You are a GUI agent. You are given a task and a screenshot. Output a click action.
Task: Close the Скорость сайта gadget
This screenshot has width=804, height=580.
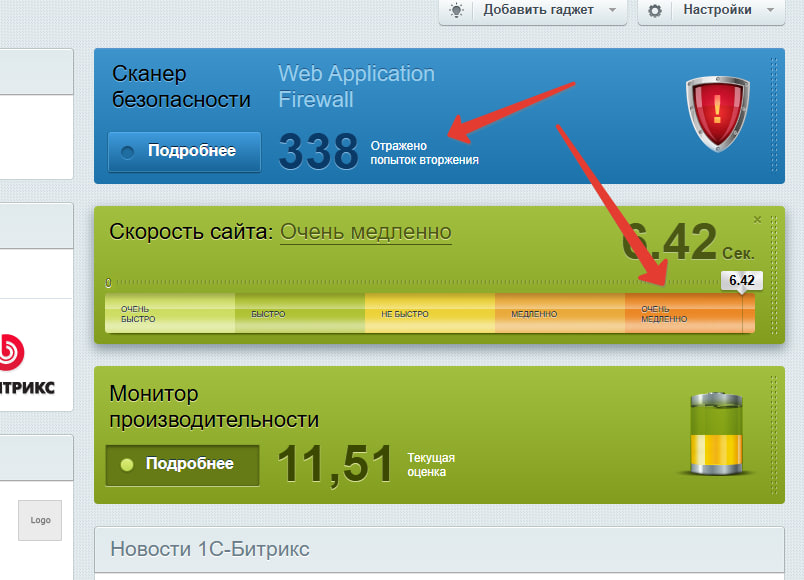tap(757, 219)
